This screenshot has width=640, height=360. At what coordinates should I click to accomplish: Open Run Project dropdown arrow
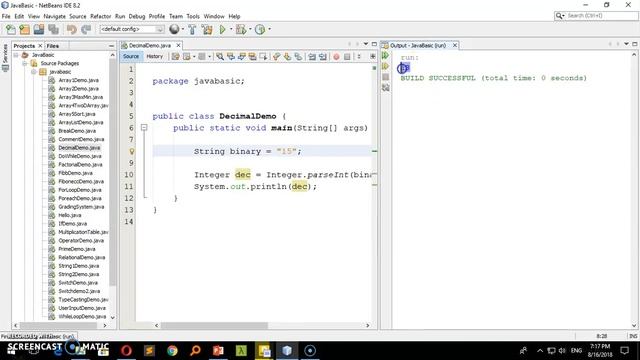pos(231,29)
